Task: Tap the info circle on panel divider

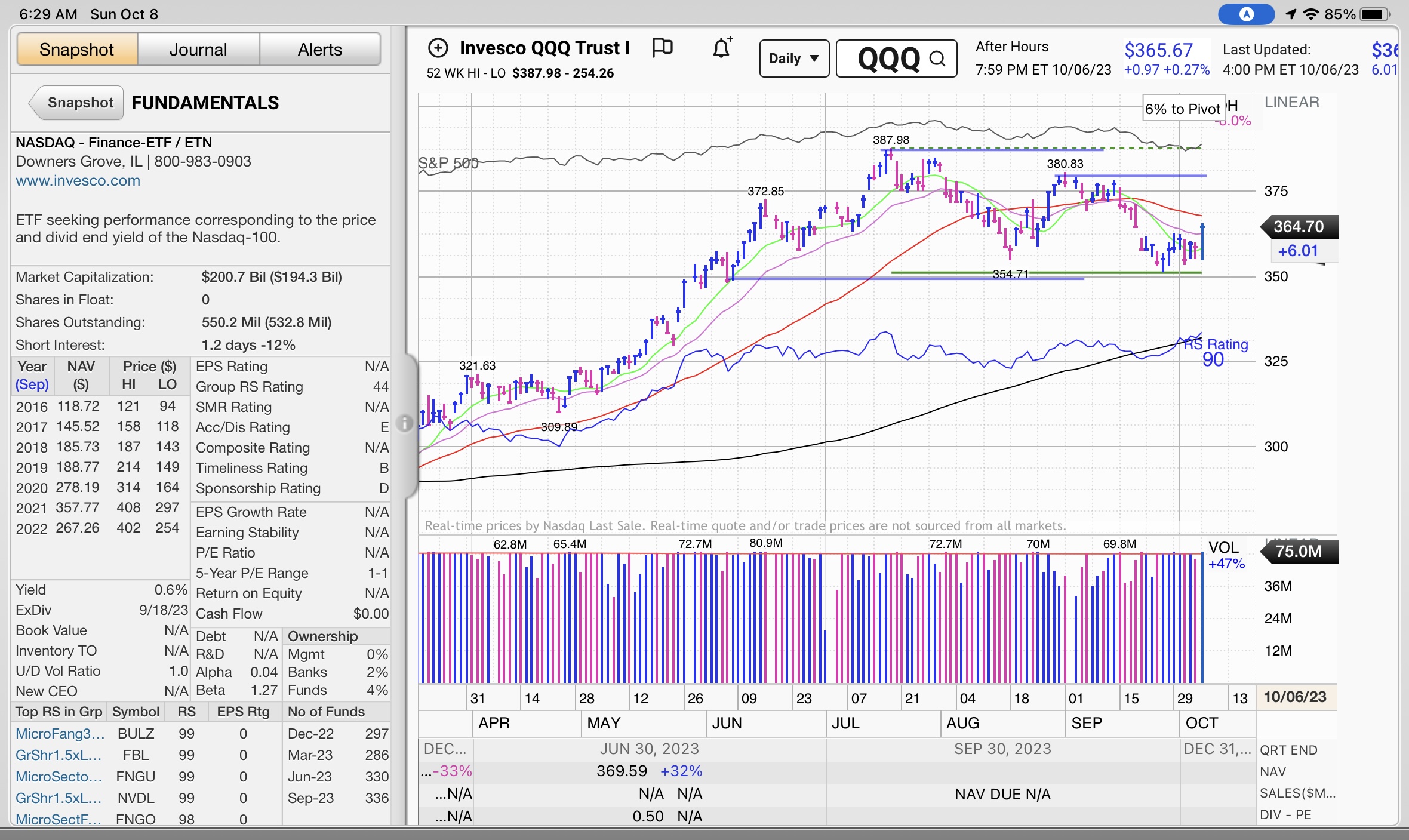Action: pyautogui.click(x=405, y=423)
